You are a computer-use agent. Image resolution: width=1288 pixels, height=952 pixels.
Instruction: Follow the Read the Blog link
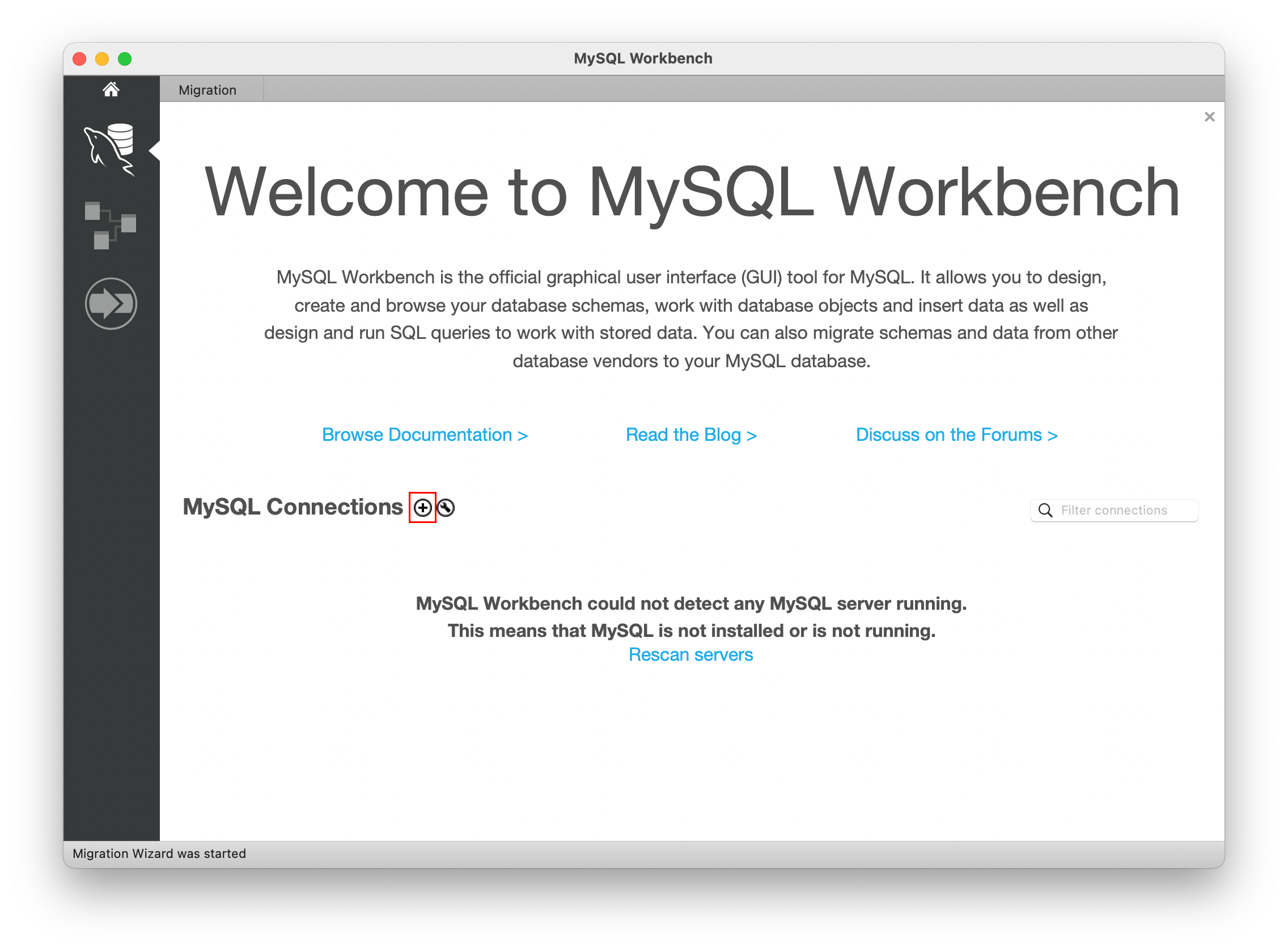(690, 435)
